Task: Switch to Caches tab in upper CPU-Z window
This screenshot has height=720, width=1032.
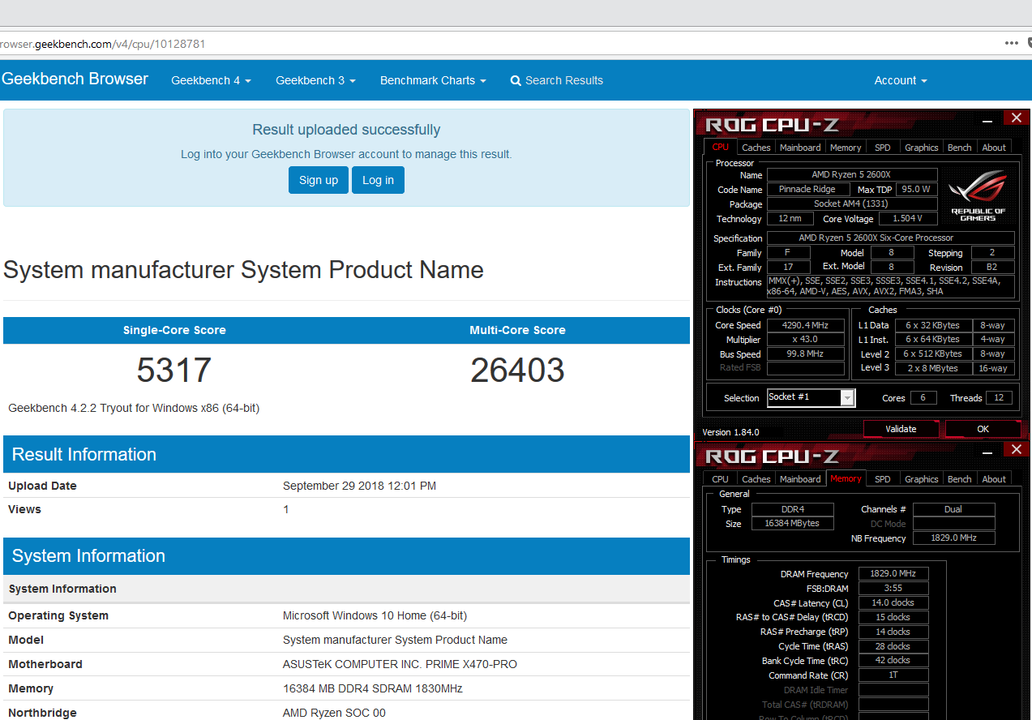Action: point(756,148)
